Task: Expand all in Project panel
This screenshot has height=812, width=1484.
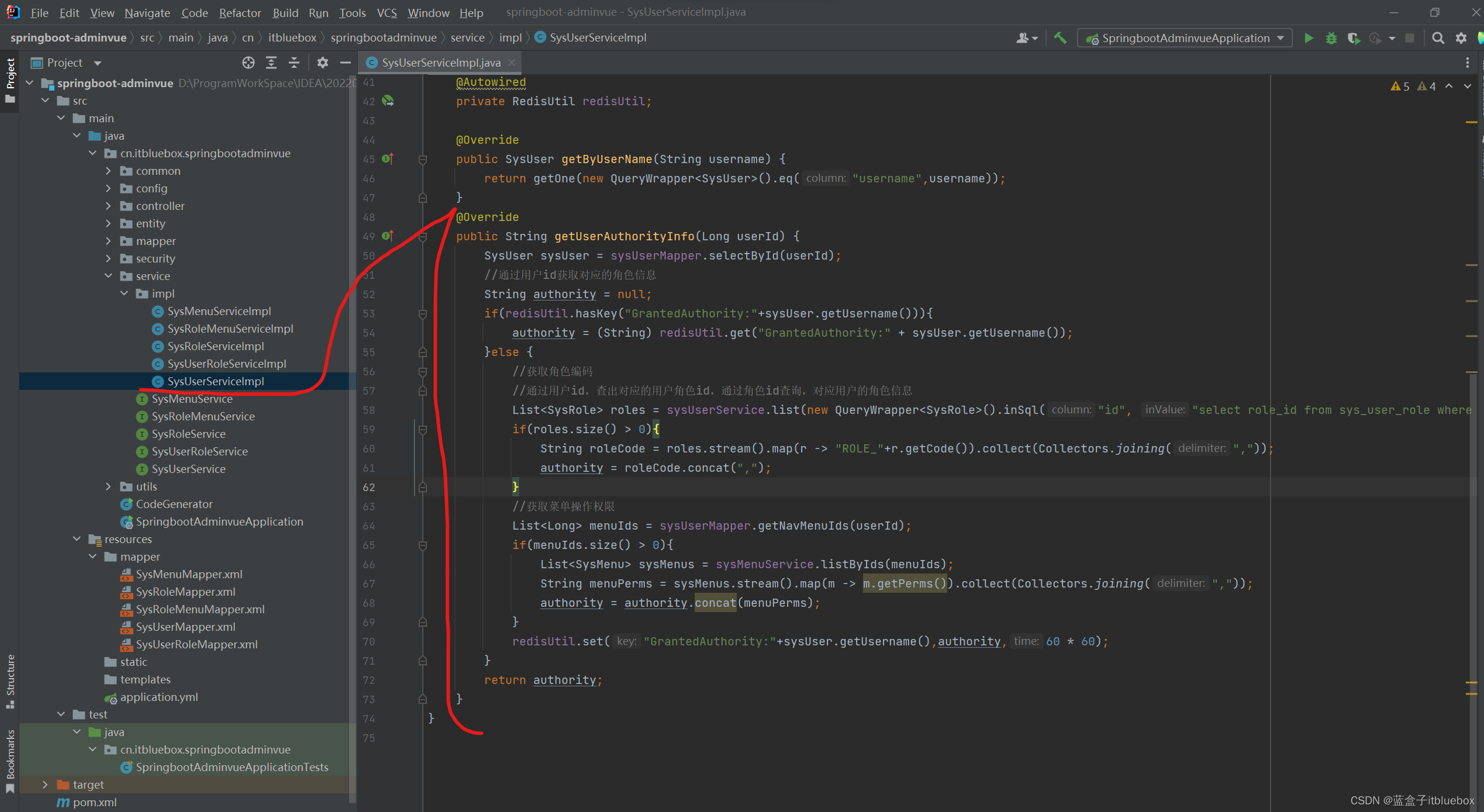Action: (x=271, y=63)
